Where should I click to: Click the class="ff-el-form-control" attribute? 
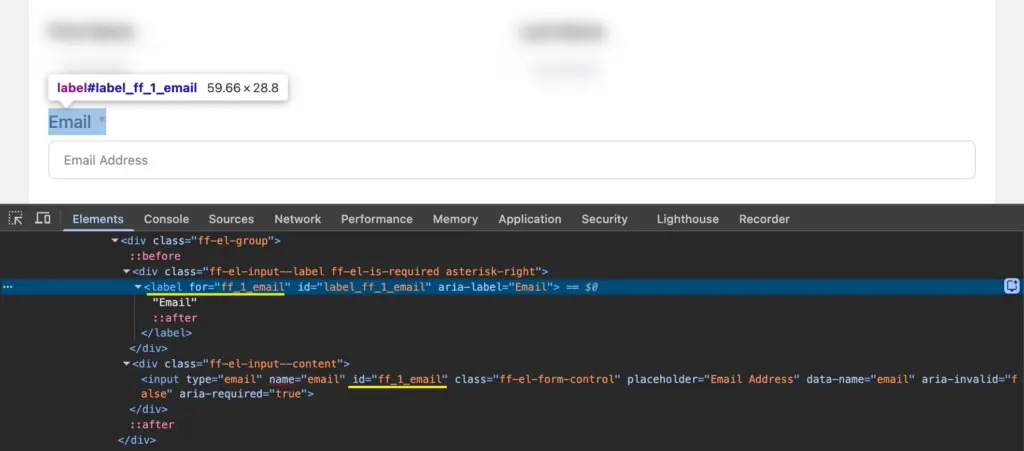[537, 379]
